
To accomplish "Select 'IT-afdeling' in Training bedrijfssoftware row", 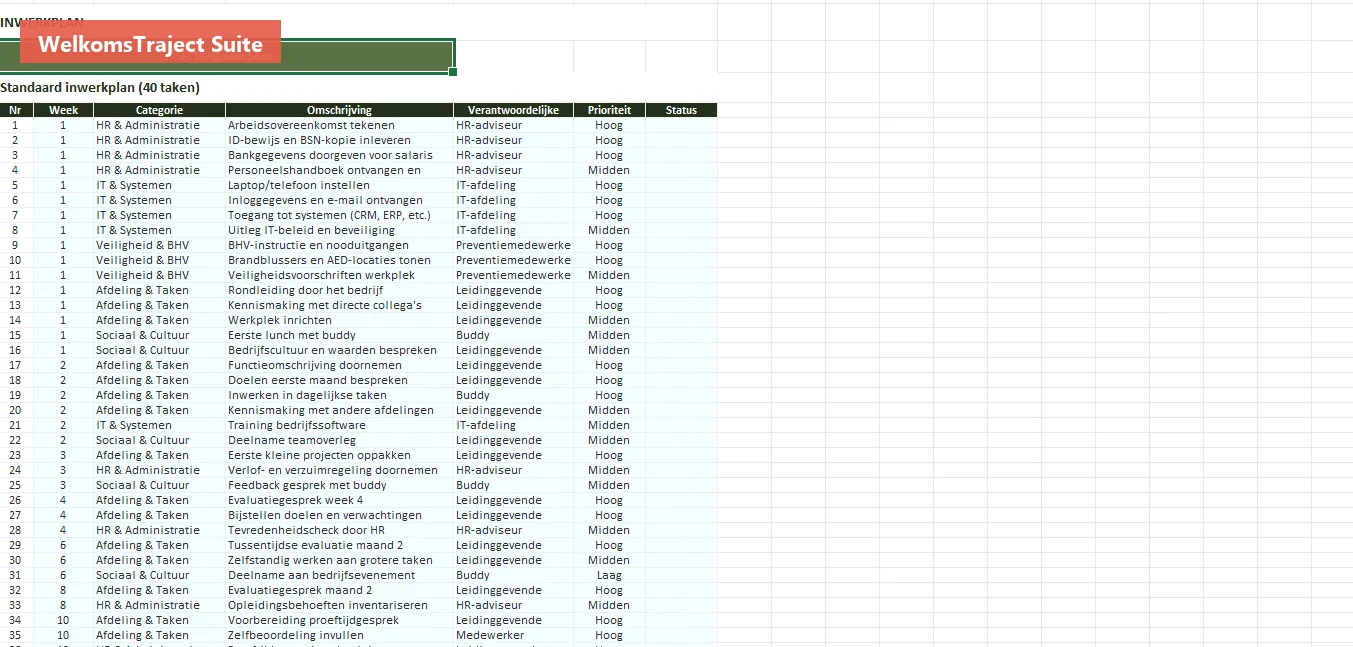I will pyautogui.click(x=514, y=425).
